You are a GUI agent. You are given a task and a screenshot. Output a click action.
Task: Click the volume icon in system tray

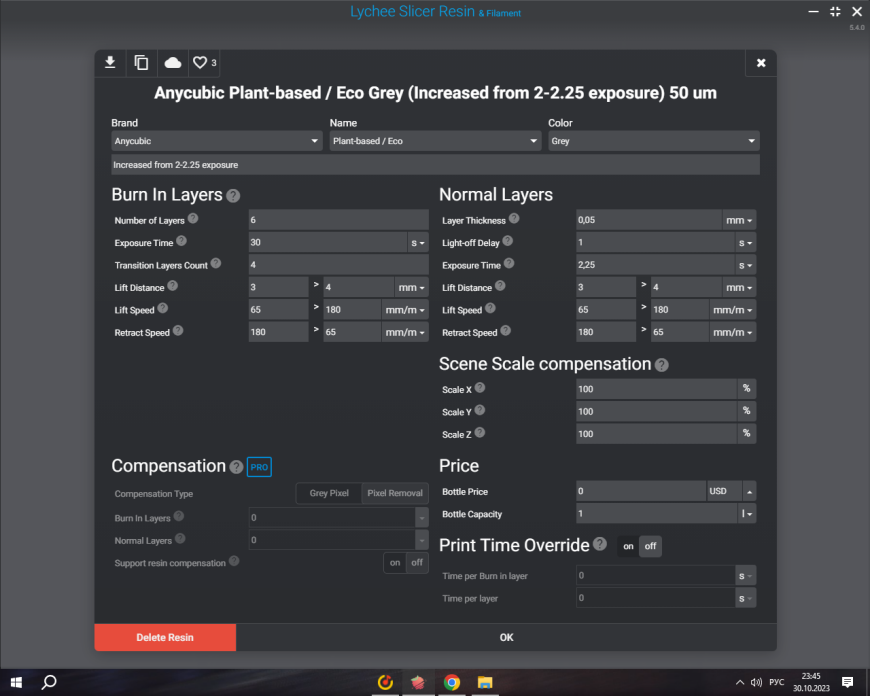tap(756, 682)
